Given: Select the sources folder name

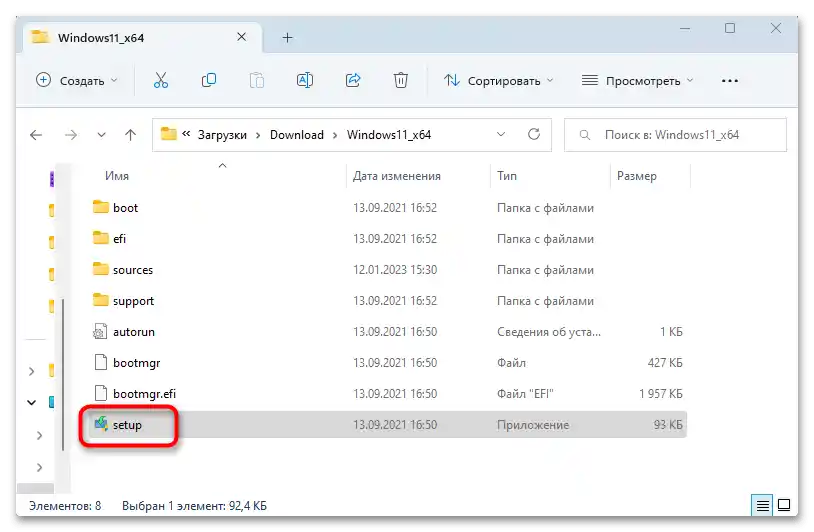Looking at the screenshot, I should [133, 270].
